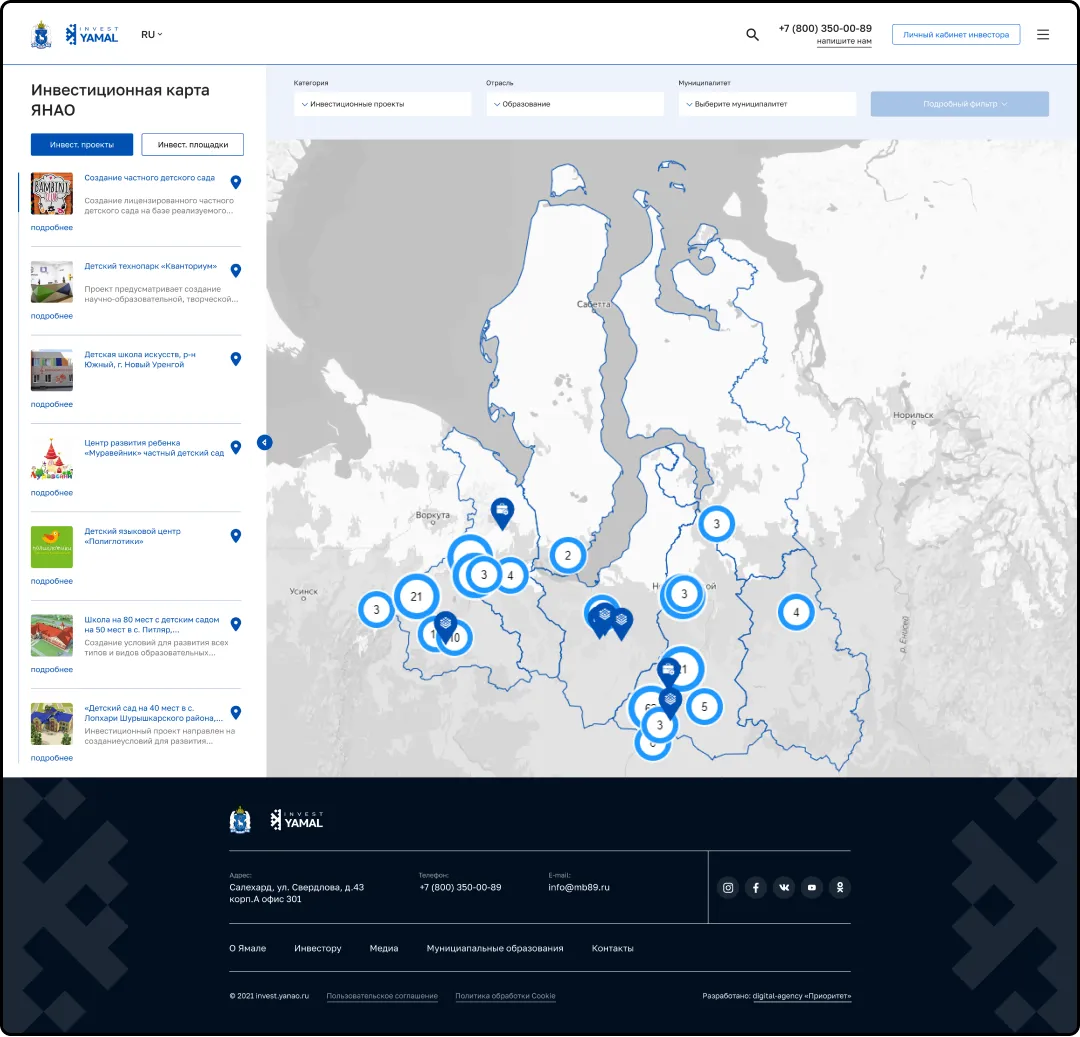Screen dimensions: 1080x1037
Task: Switch to Инвест. площадки tab
Action: tap(192, 145)
